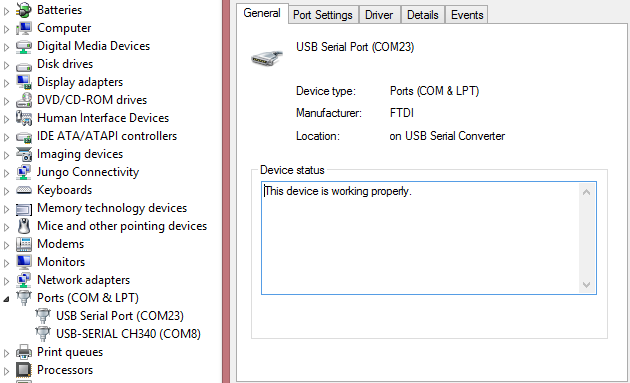The width and height of the screenshot is (630, 383).
Task: Select USB Serial Port (COM23) in tree
Action: pos(120,316)
